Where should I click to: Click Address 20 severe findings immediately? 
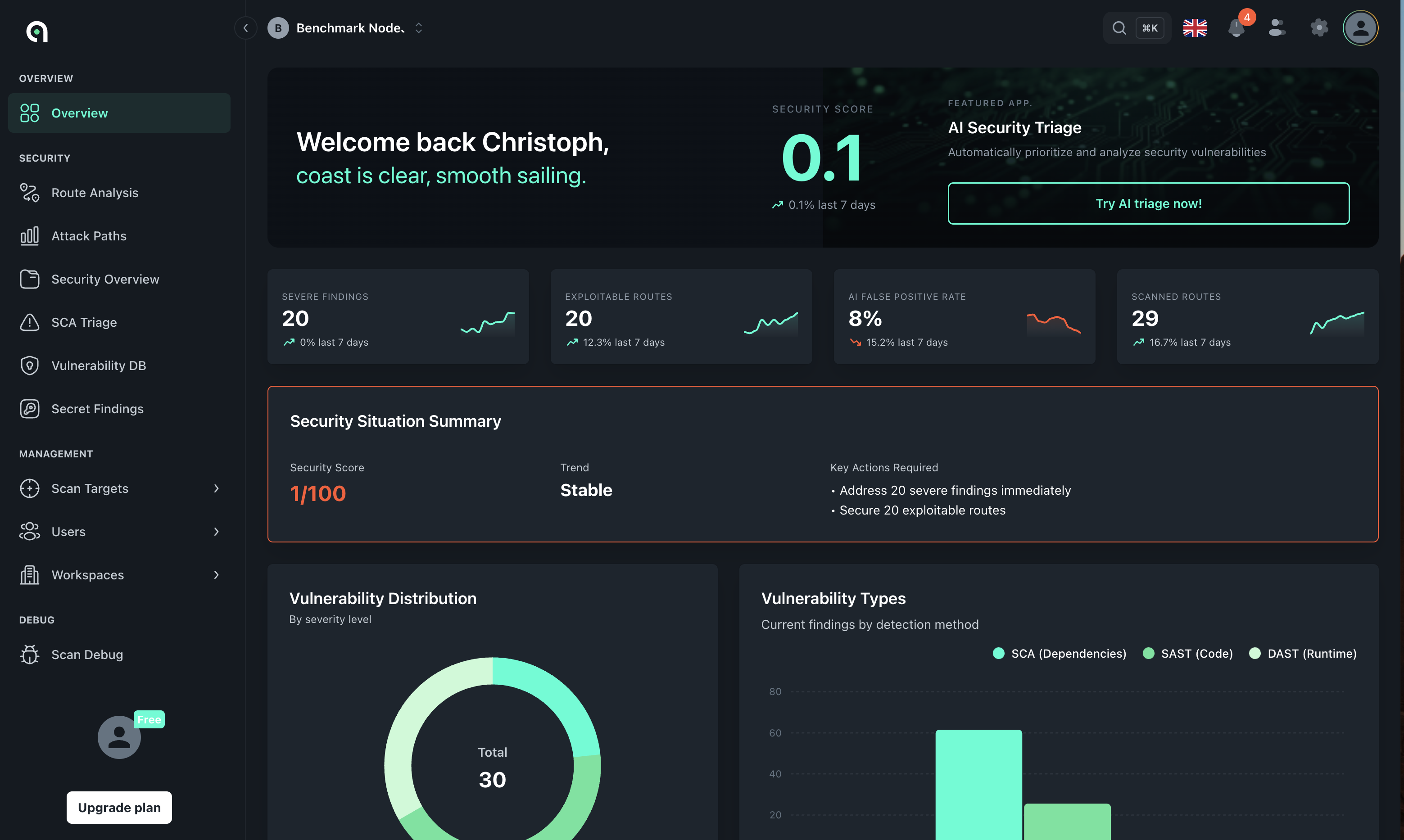pos(955,491)
